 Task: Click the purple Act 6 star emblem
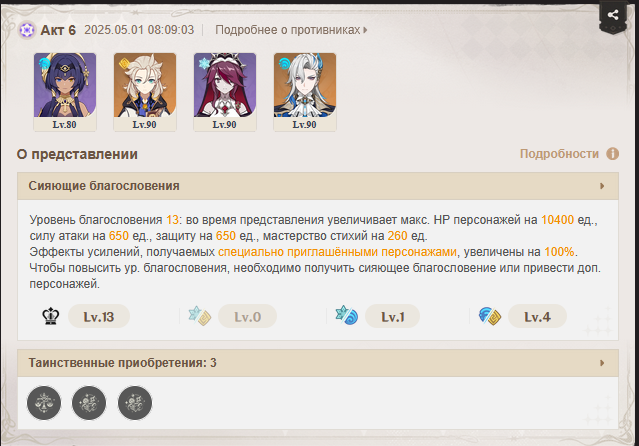pyautogui.click(x=27, y=30)
